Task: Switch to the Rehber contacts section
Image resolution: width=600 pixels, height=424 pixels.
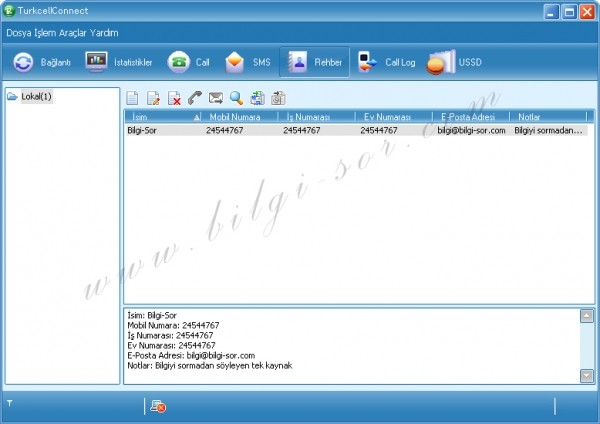Action: [x=315, y=62]
